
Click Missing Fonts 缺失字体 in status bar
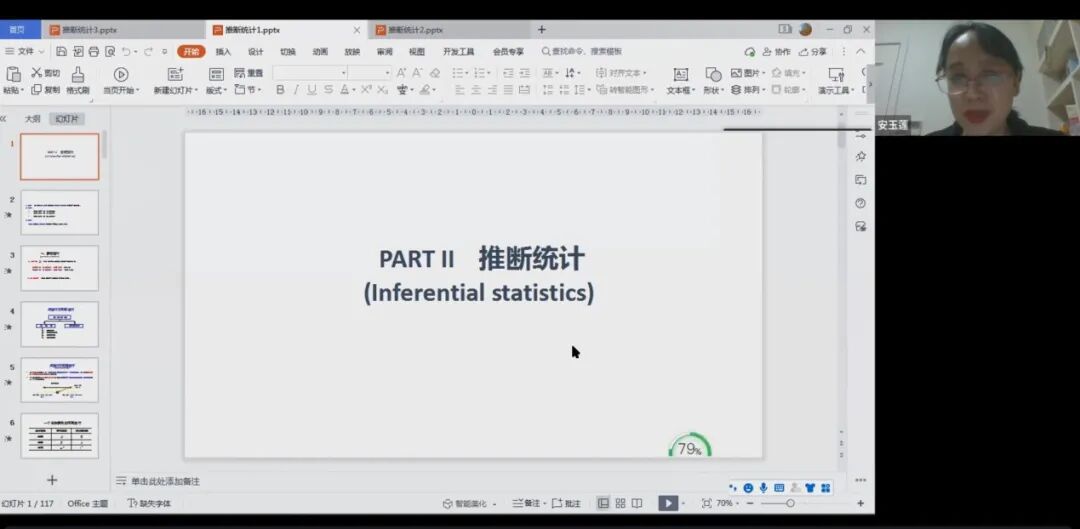(149, 504)
